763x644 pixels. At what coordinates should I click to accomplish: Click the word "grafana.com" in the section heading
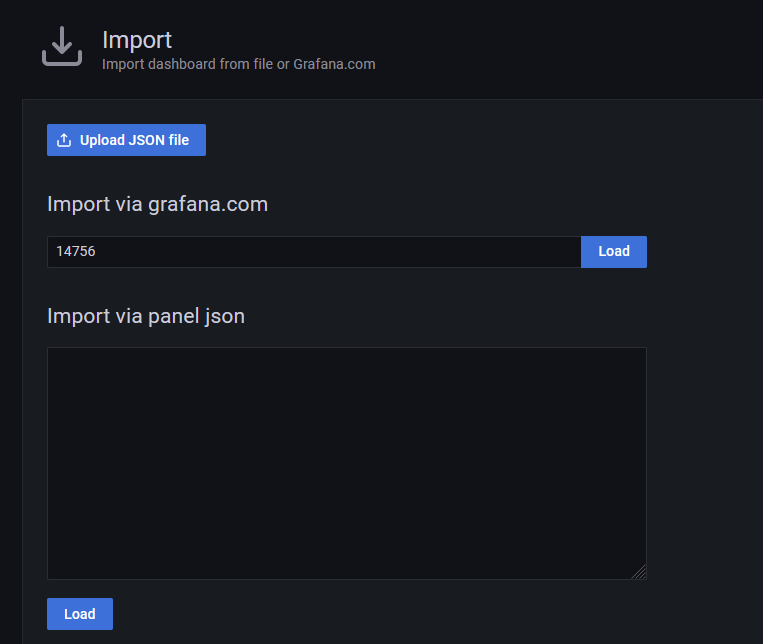pyautogui.click(x=208, y=204)
